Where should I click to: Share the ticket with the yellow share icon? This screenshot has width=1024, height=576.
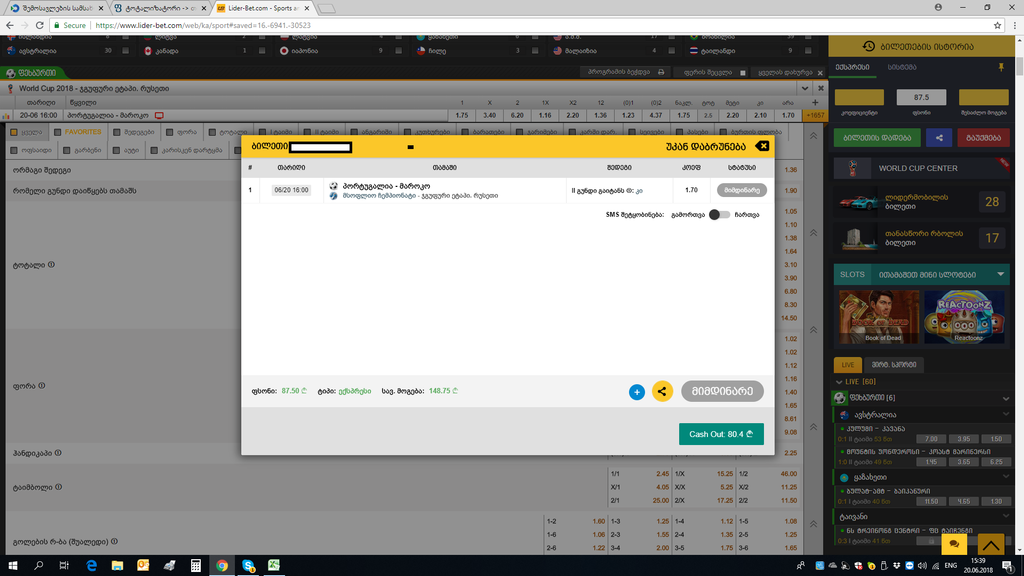pyautogui.click(x=662, y=391)
